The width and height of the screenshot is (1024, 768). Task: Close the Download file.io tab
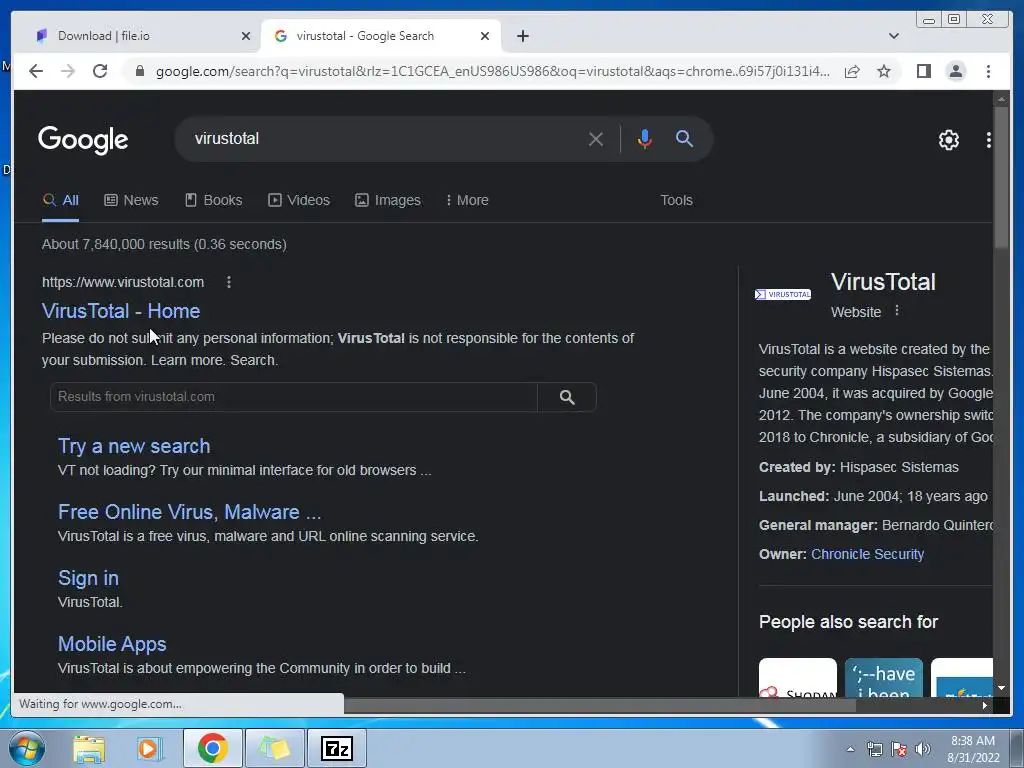[x=246, y=36]
